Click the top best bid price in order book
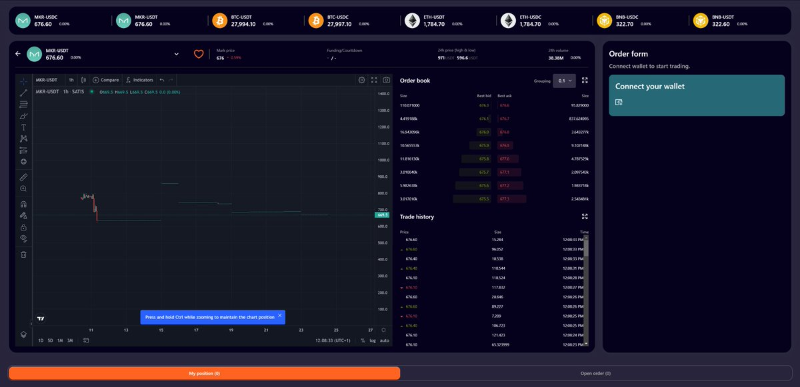800x387 pixels. pos(484,106)
